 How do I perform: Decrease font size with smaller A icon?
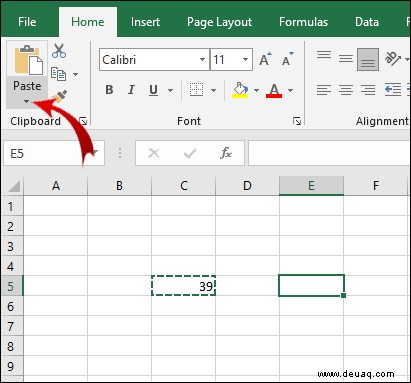[x=288, y=59]
